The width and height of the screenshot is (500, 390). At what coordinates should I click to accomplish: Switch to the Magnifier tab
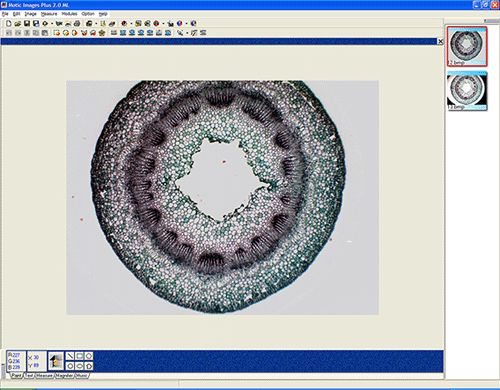(64, 375)
